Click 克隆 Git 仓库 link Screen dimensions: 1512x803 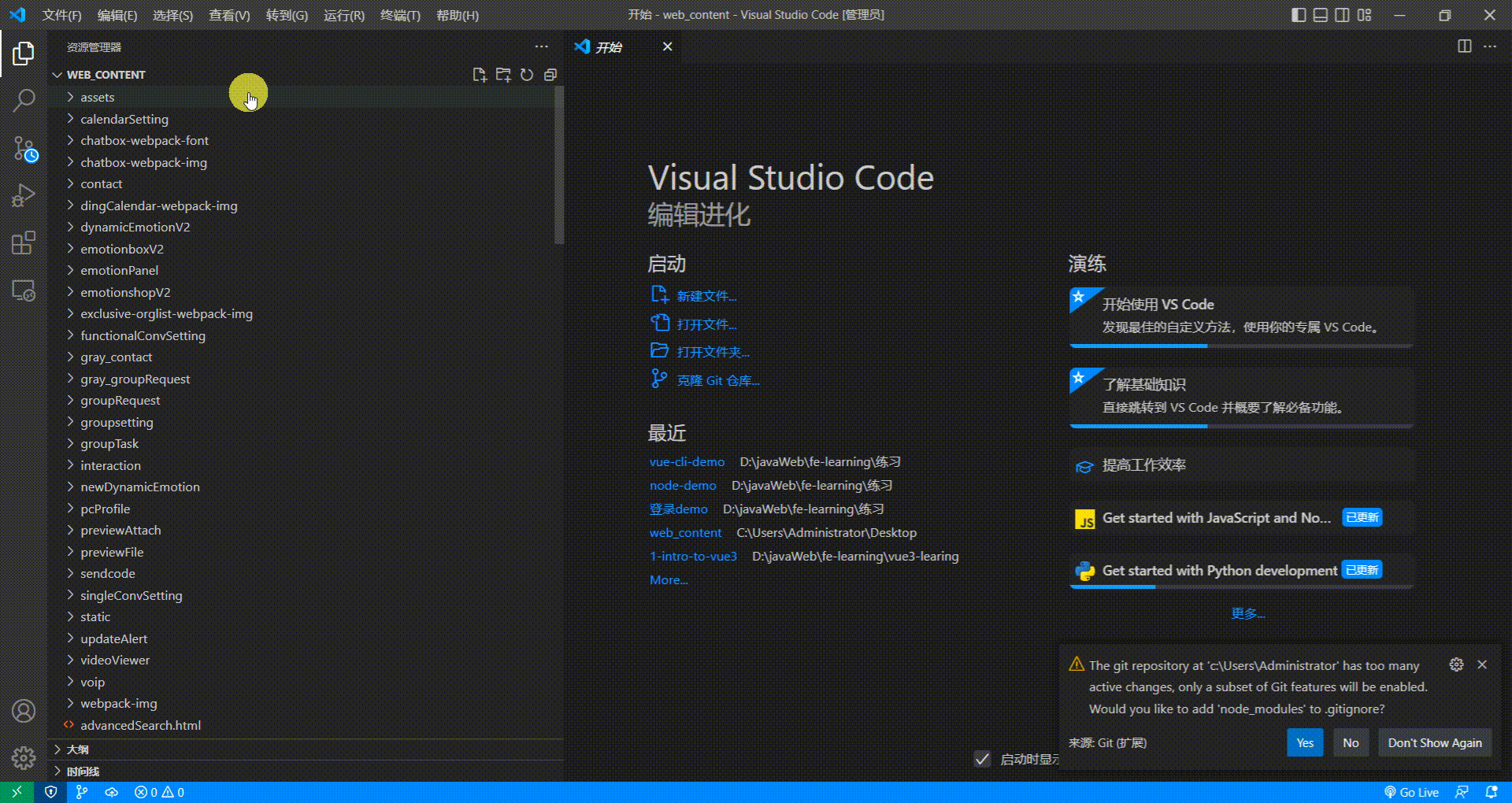point(718,380)
